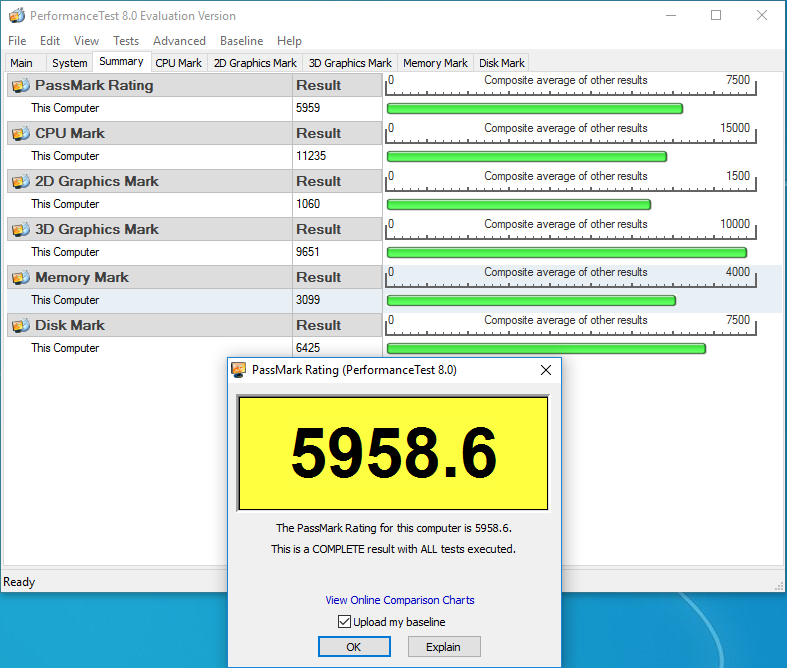Open the 3D Graphics Mark tab
Viewport: 787px width, 668px height.
tap(350, 63)
